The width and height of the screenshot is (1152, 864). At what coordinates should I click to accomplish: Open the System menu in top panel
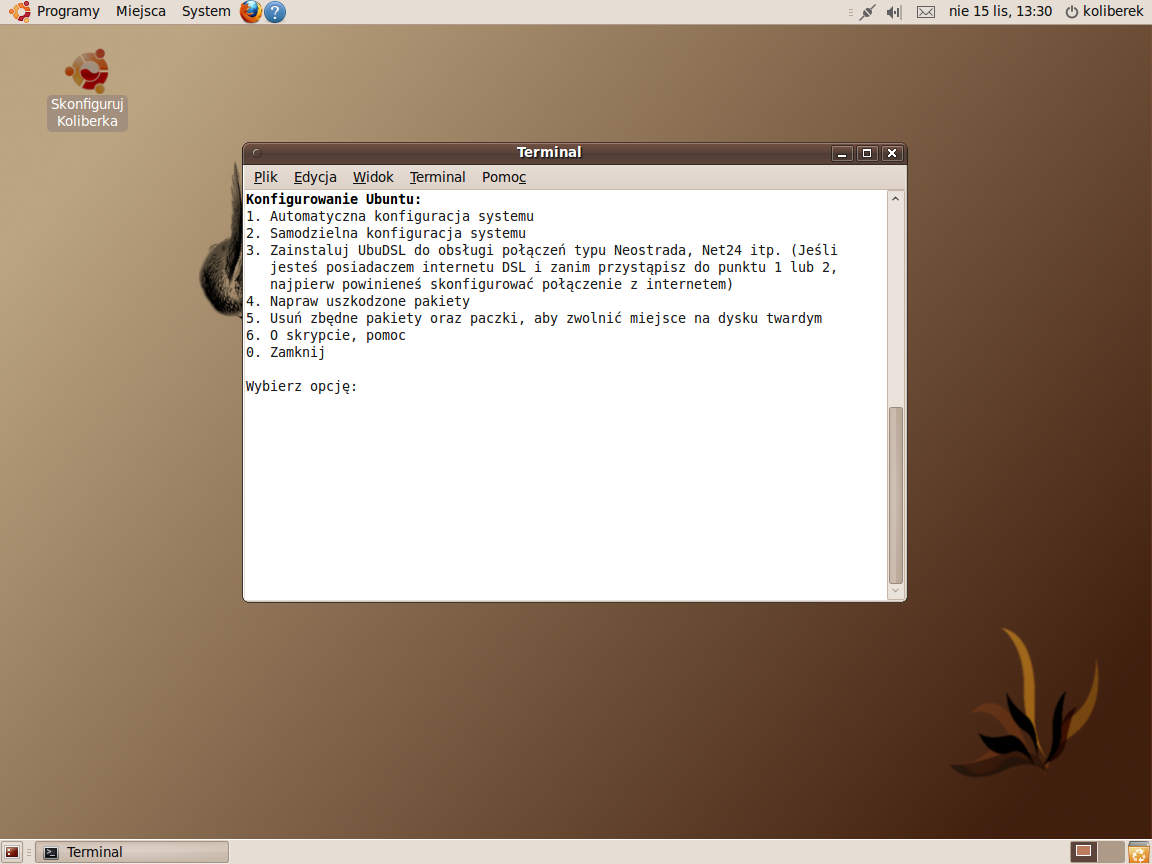point(206,12)
